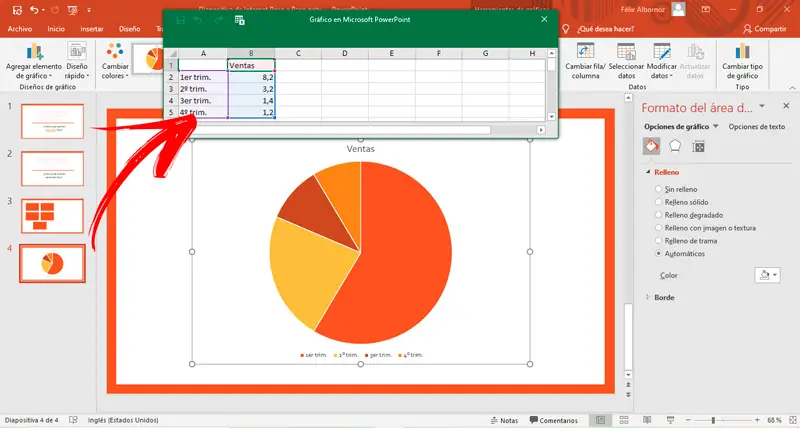Image resolution: width=800 pixels, height=428 pixels.
Task: Switch to Slide Sorter view
Action: tap(624, 420)
